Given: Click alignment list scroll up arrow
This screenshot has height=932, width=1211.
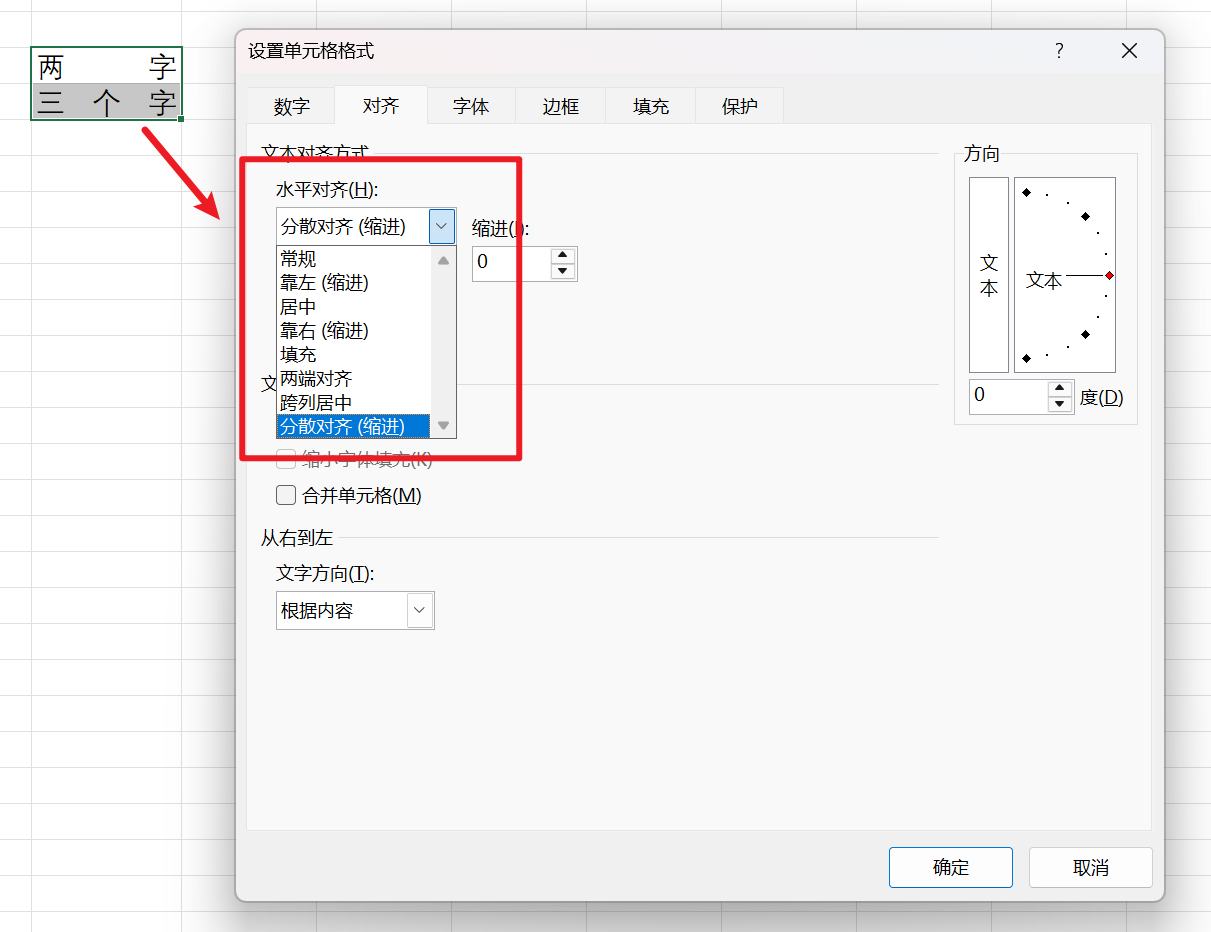Looking at the screenshot, I should click(444, 260).
